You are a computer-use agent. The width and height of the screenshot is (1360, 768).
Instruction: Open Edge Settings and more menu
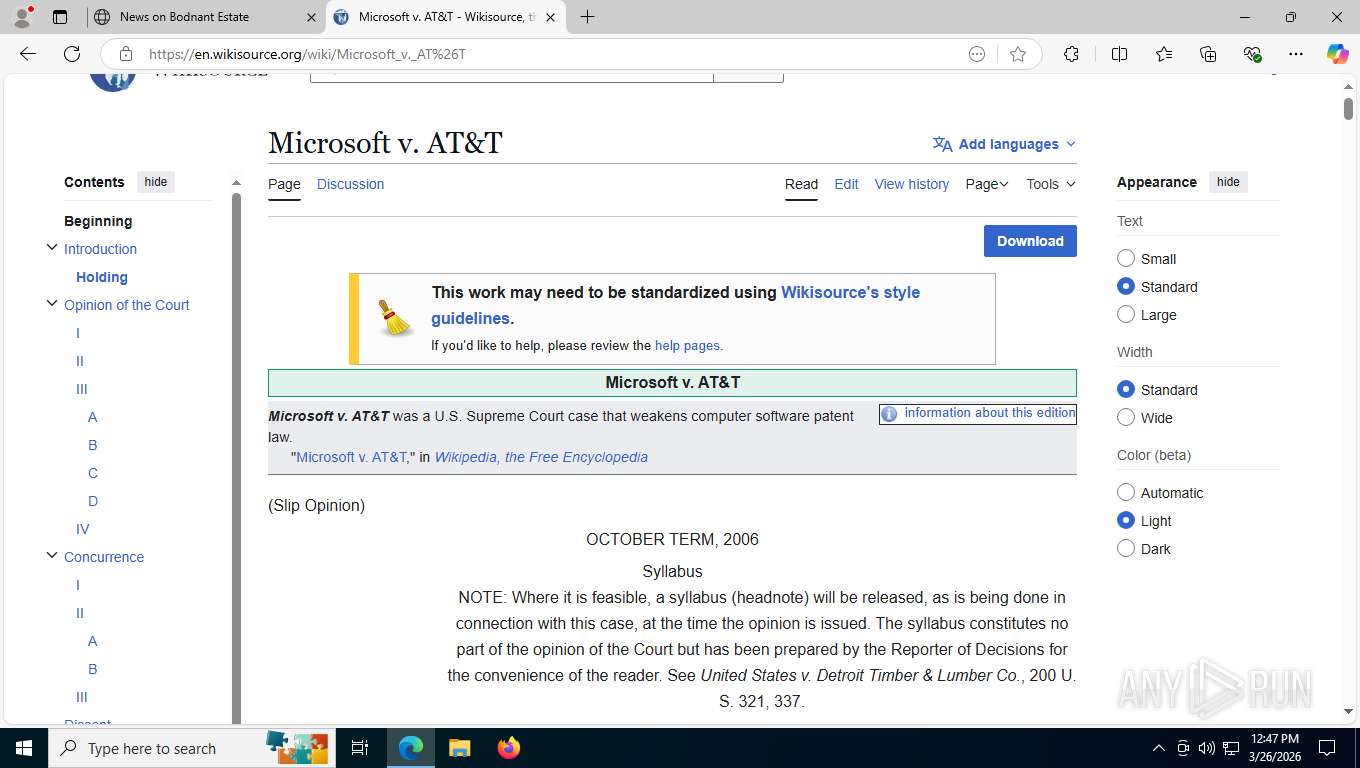pos(1296,54)
